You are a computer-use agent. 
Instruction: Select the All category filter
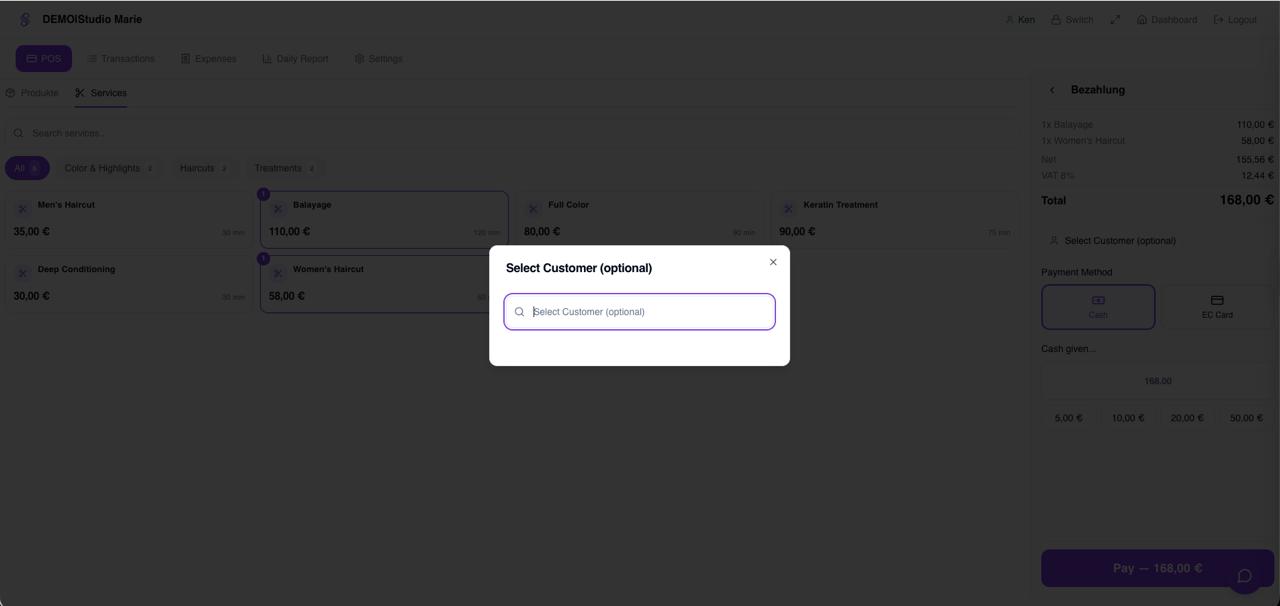point(27,168)
